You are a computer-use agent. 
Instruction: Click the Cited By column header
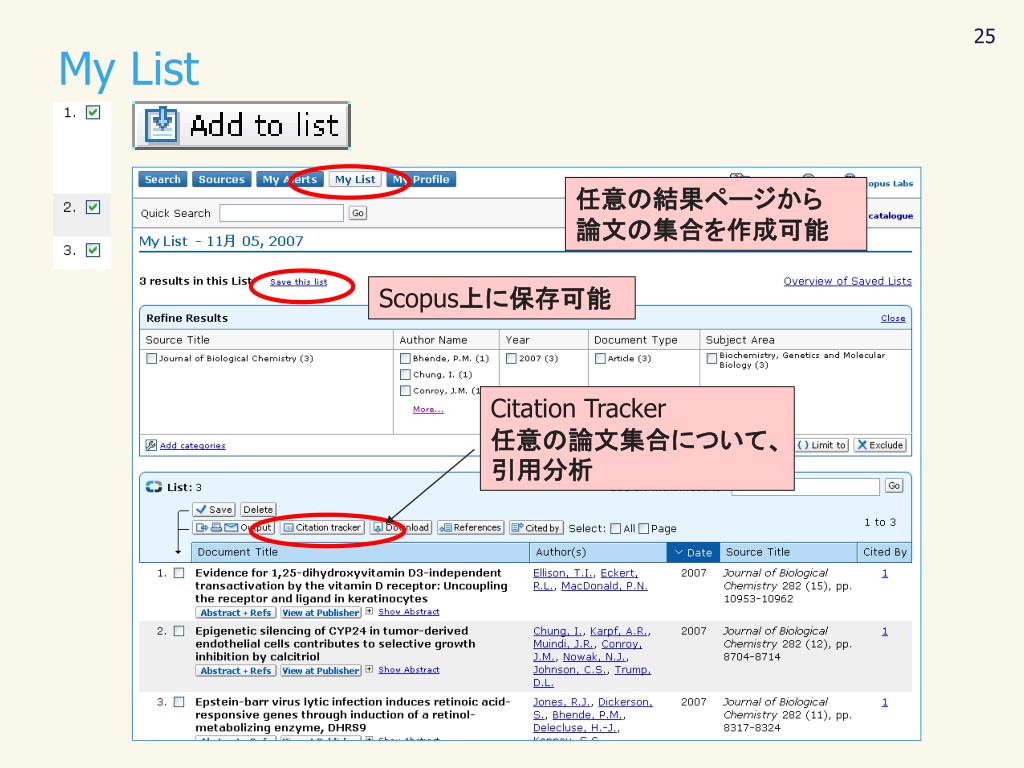(884, 552)
